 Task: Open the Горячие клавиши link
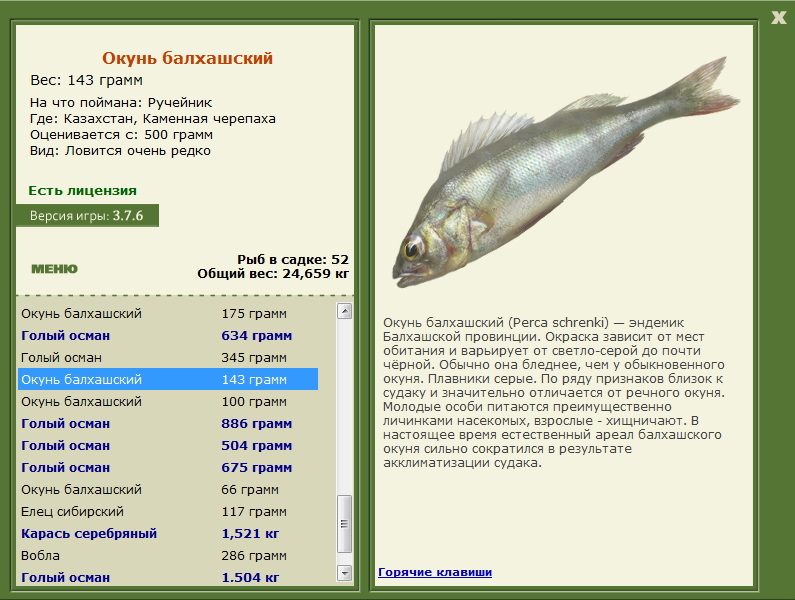[435, 572]
